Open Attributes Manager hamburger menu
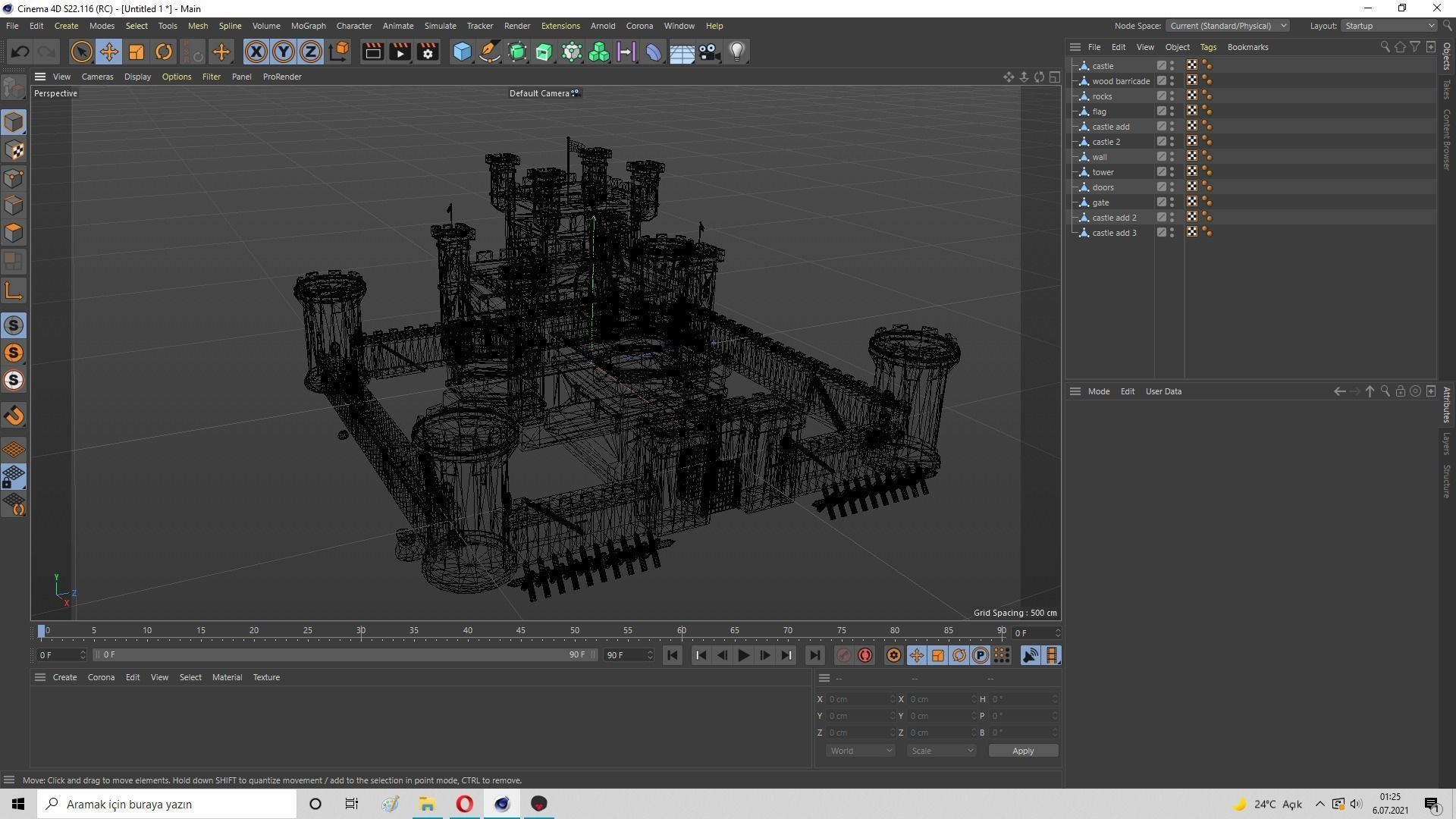 (x=1075, y=391)
